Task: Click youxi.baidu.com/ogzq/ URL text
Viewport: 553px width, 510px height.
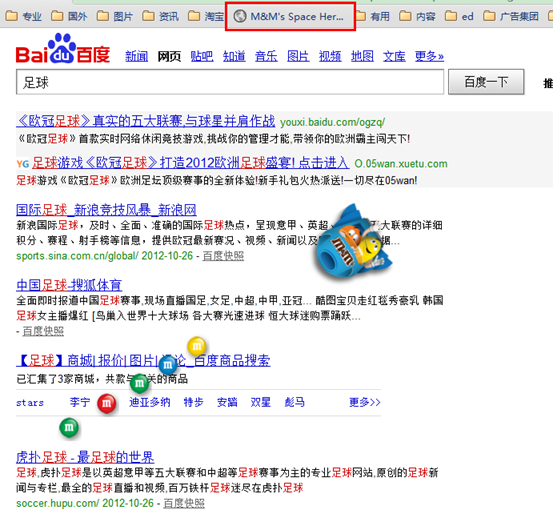Action: coord(332,122)
